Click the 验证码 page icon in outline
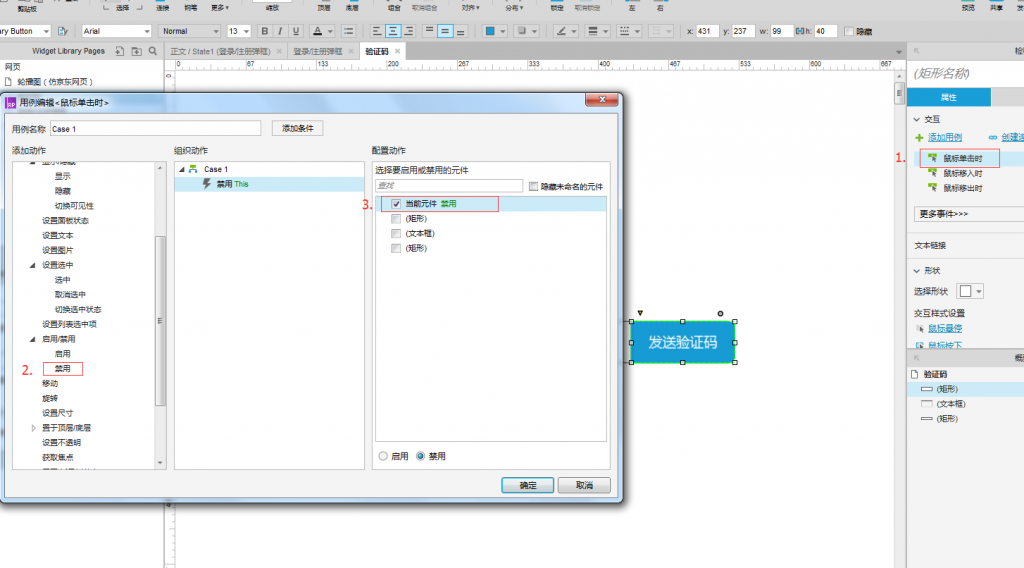Image resolution: width=1024 pixels, height=568 pixels. click(915, 374)
